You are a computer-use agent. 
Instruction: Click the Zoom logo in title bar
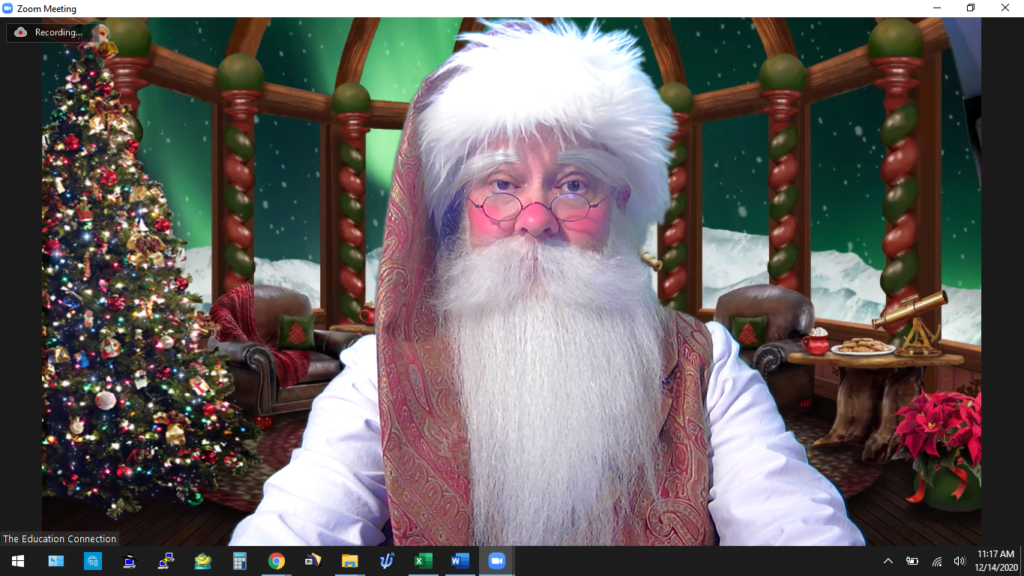click(8, 8)
